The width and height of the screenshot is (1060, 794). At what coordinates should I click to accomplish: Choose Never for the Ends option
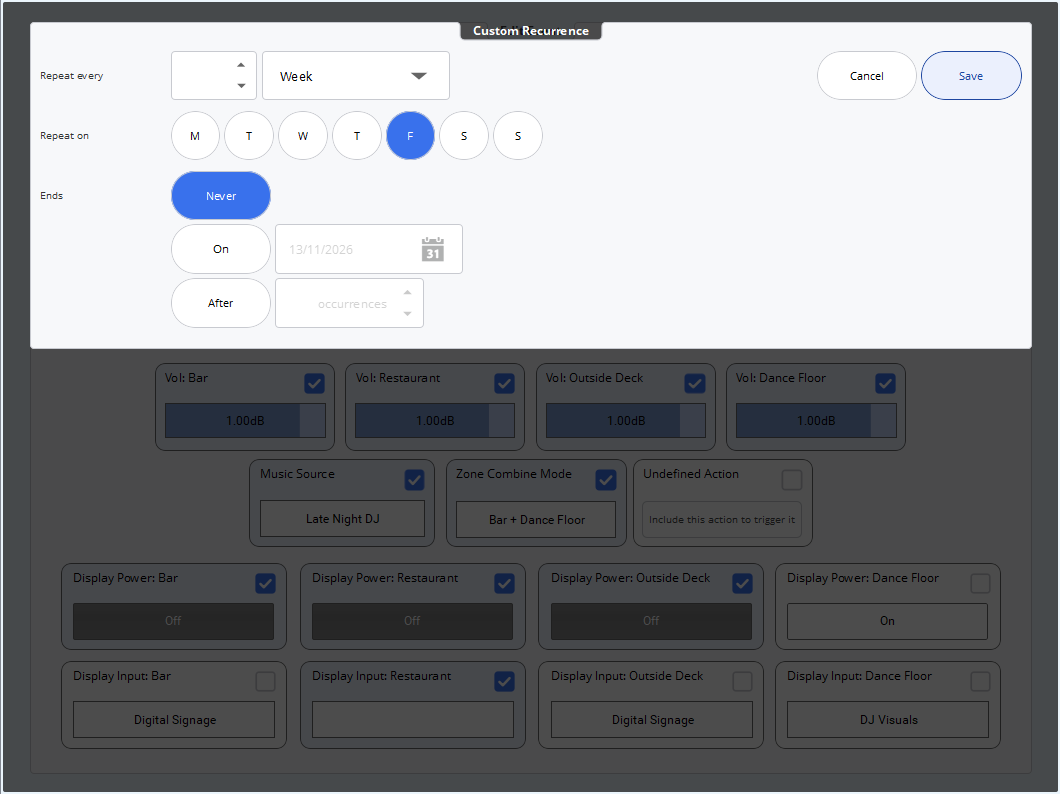(x=221, y=196)
